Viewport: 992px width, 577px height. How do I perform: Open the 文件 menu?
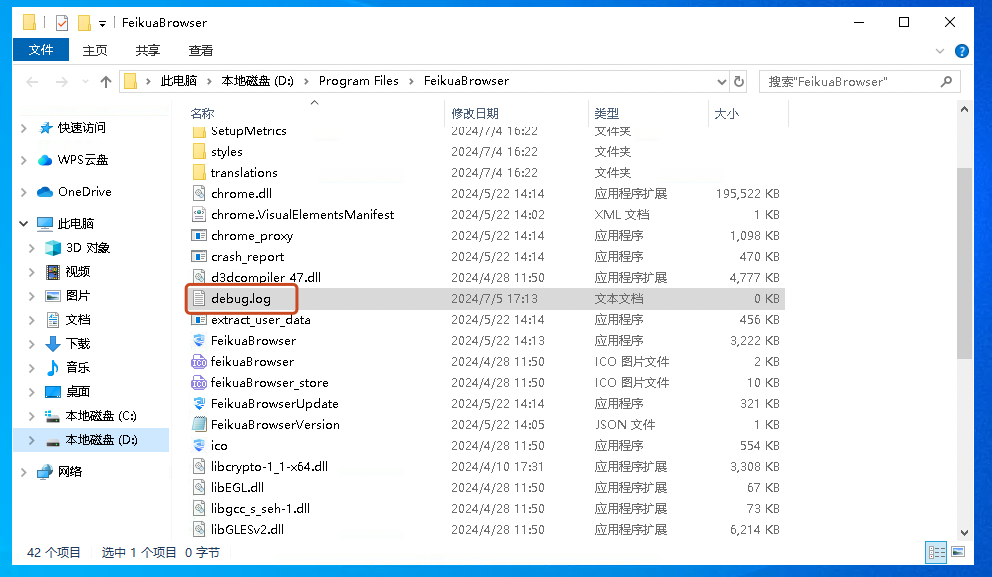(x=41, y=50)
